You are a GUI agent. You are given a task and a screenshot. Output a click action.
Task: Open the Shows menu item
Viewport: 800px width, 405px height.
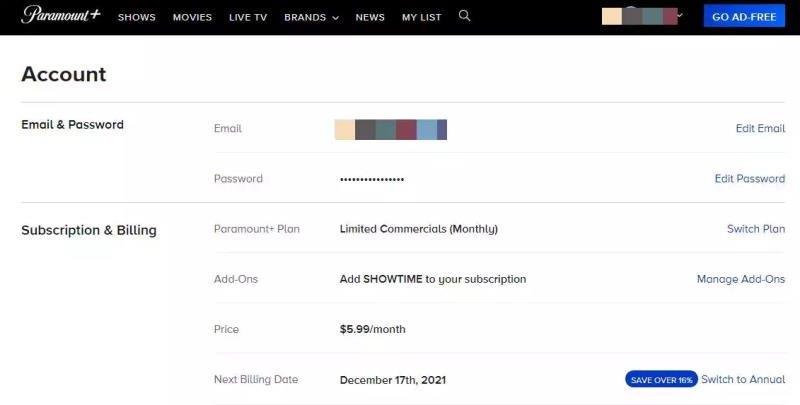point(136,18)
